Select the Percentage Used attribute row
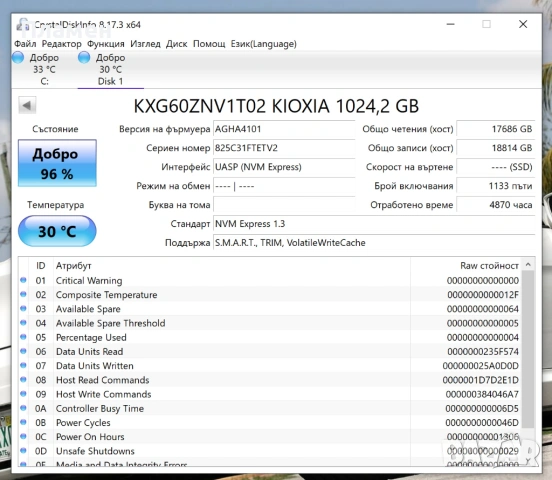552x480 pixels. 270,337
